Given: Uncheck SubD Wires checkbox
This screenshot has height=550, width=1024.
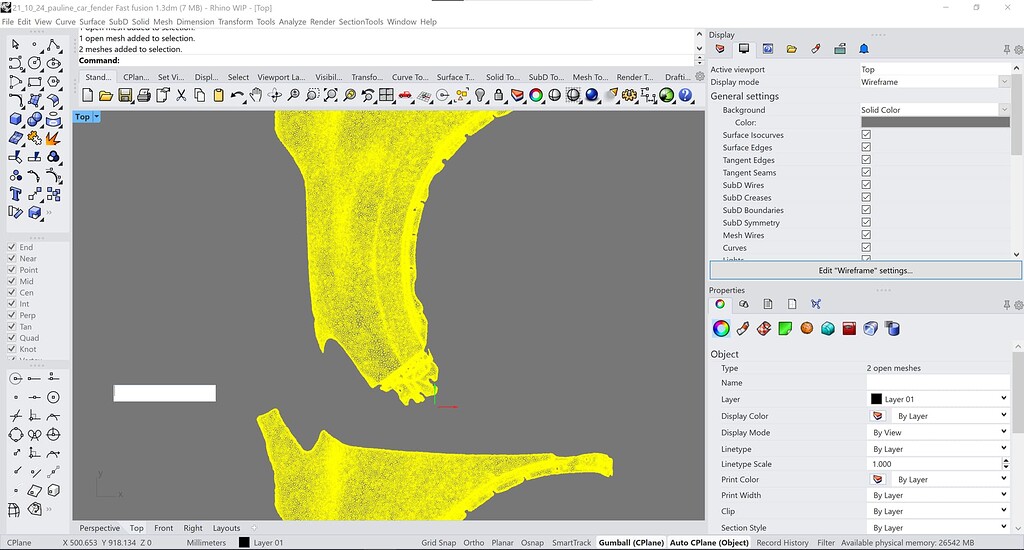Looking at the screenshot, I should [x=866, y=185].
